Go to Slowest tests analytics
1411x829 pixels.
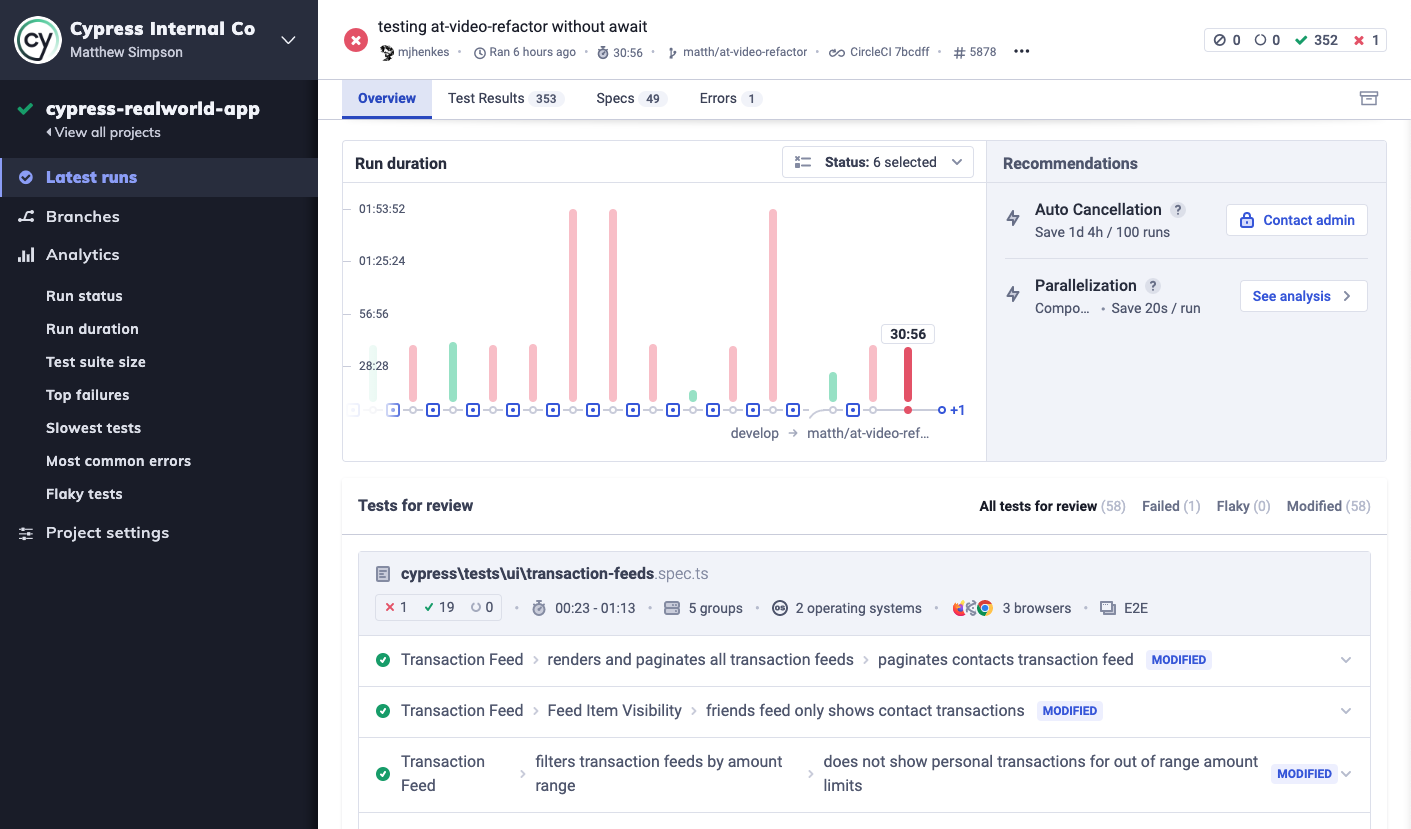tap(93, 428)
